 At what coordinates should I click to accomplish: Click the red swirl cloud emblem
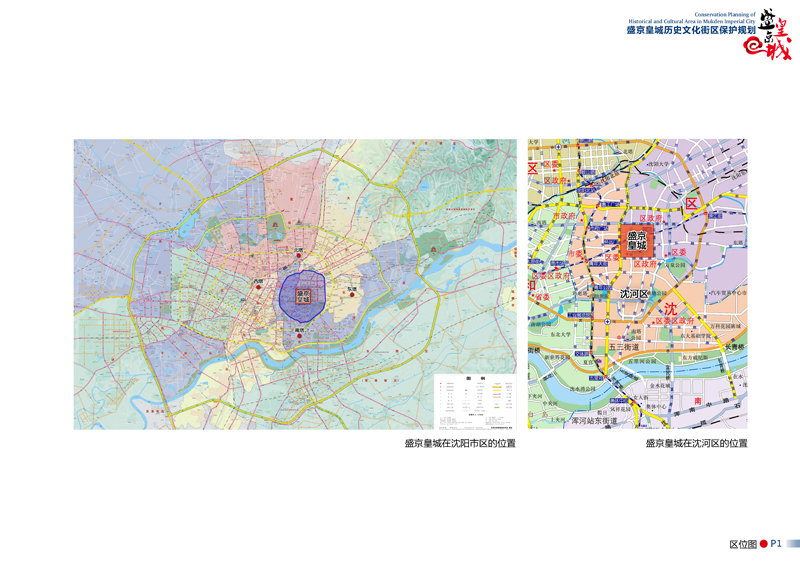pos(755,48)
